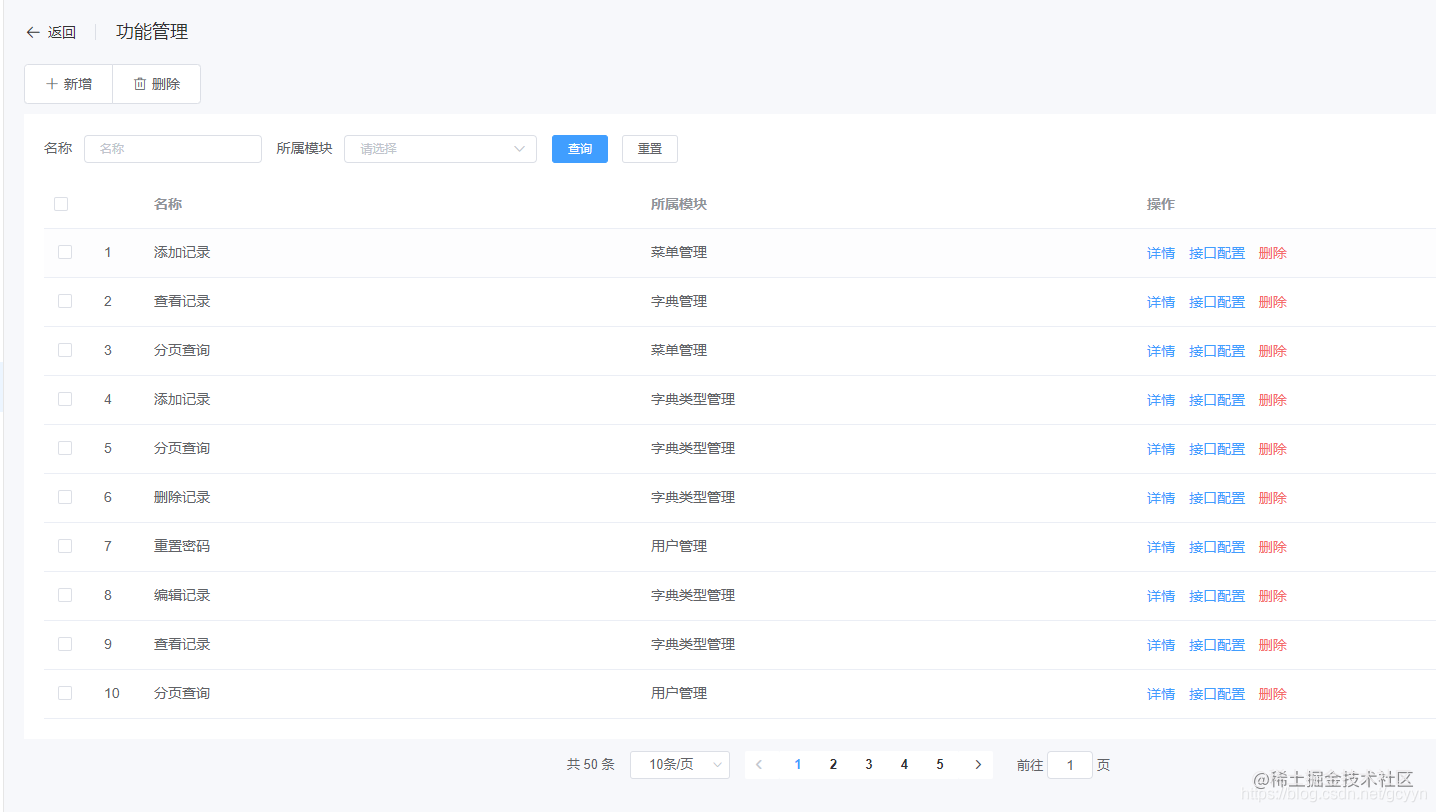Focus the 名称 search input field

pos(173,149)
